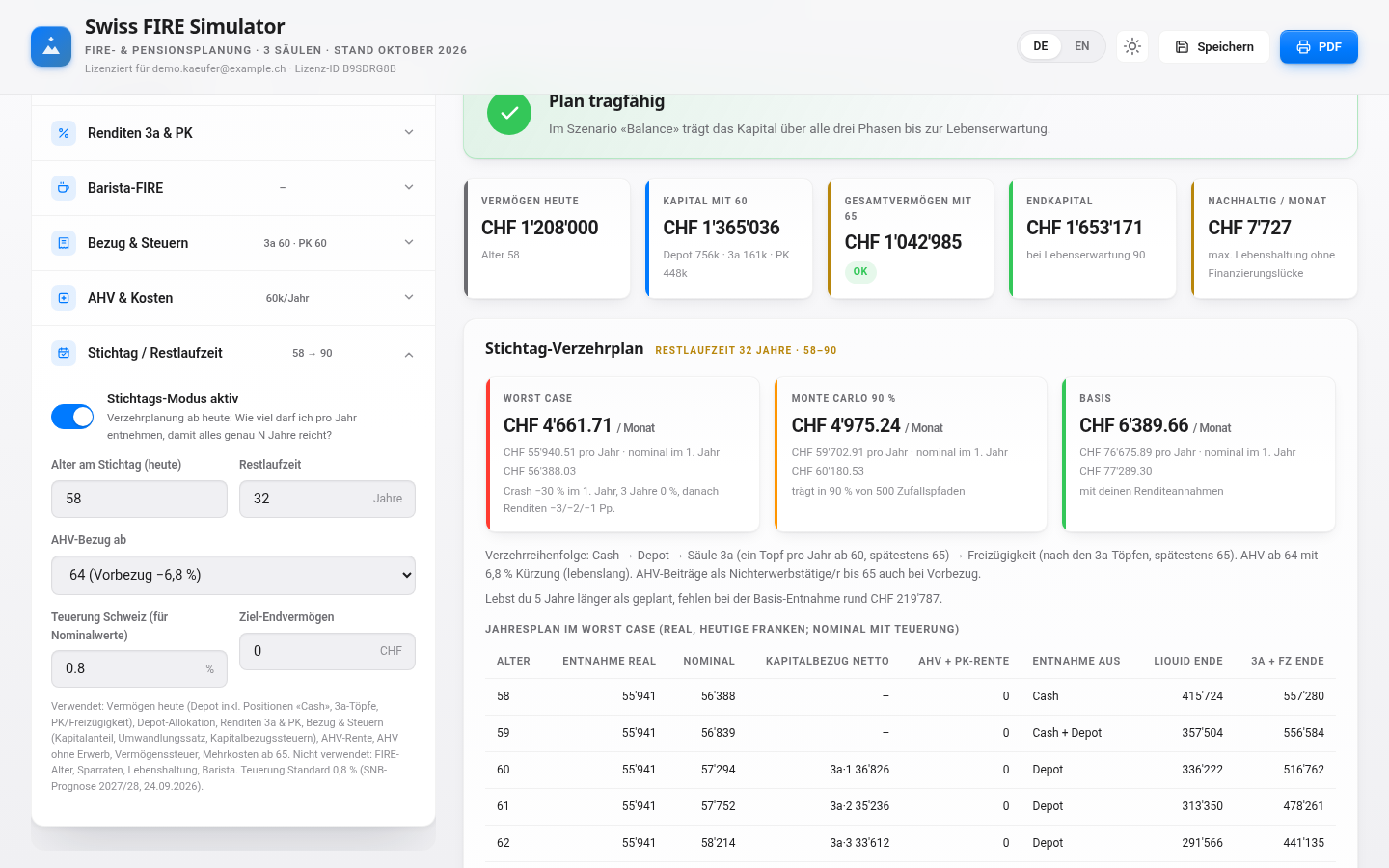1389x868 pixels.
Task: Click the green checkmark Plan tragfähig icon
Action: (509, 113)
